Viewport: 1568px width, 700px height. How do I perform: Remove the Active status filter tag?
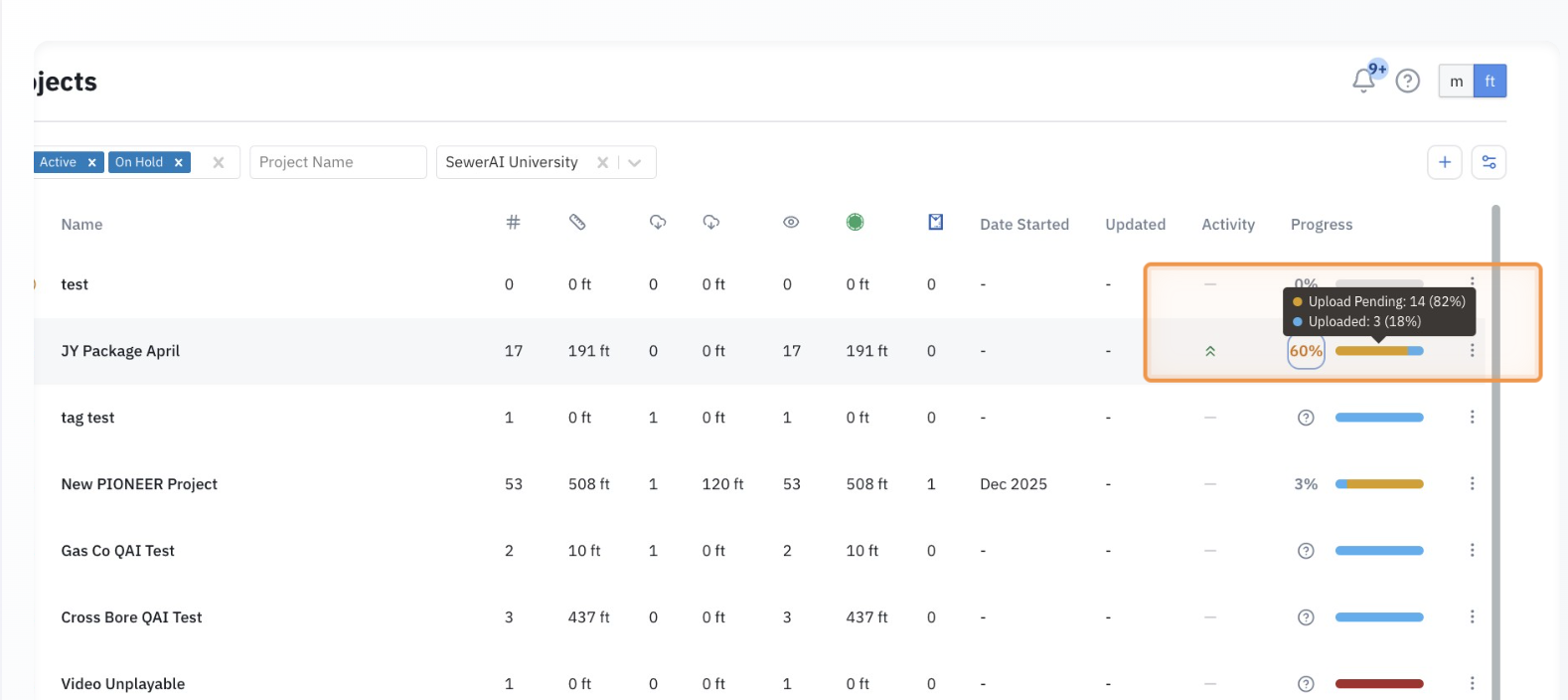point(91,163)
